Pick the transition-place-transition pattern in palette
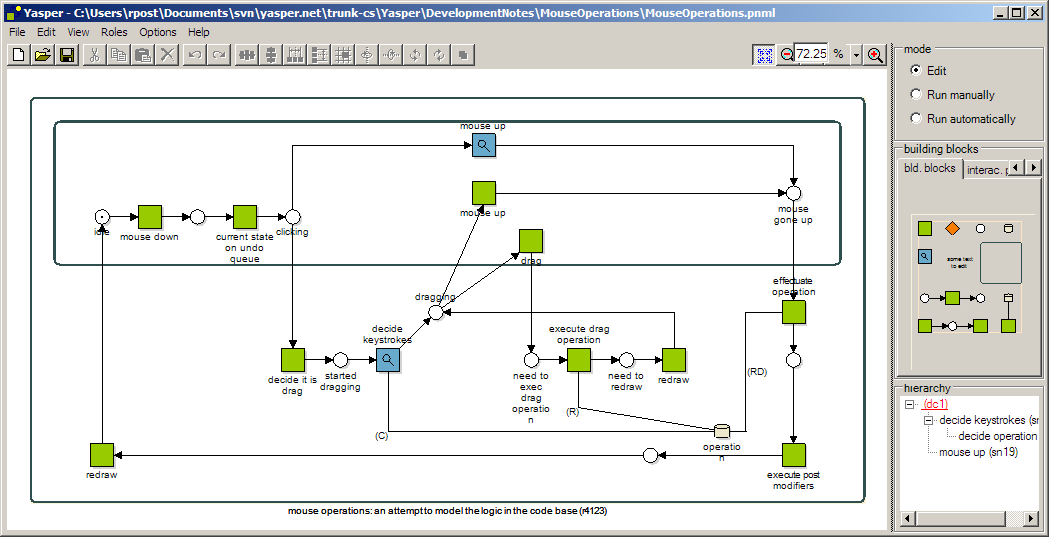 (953, 326)
